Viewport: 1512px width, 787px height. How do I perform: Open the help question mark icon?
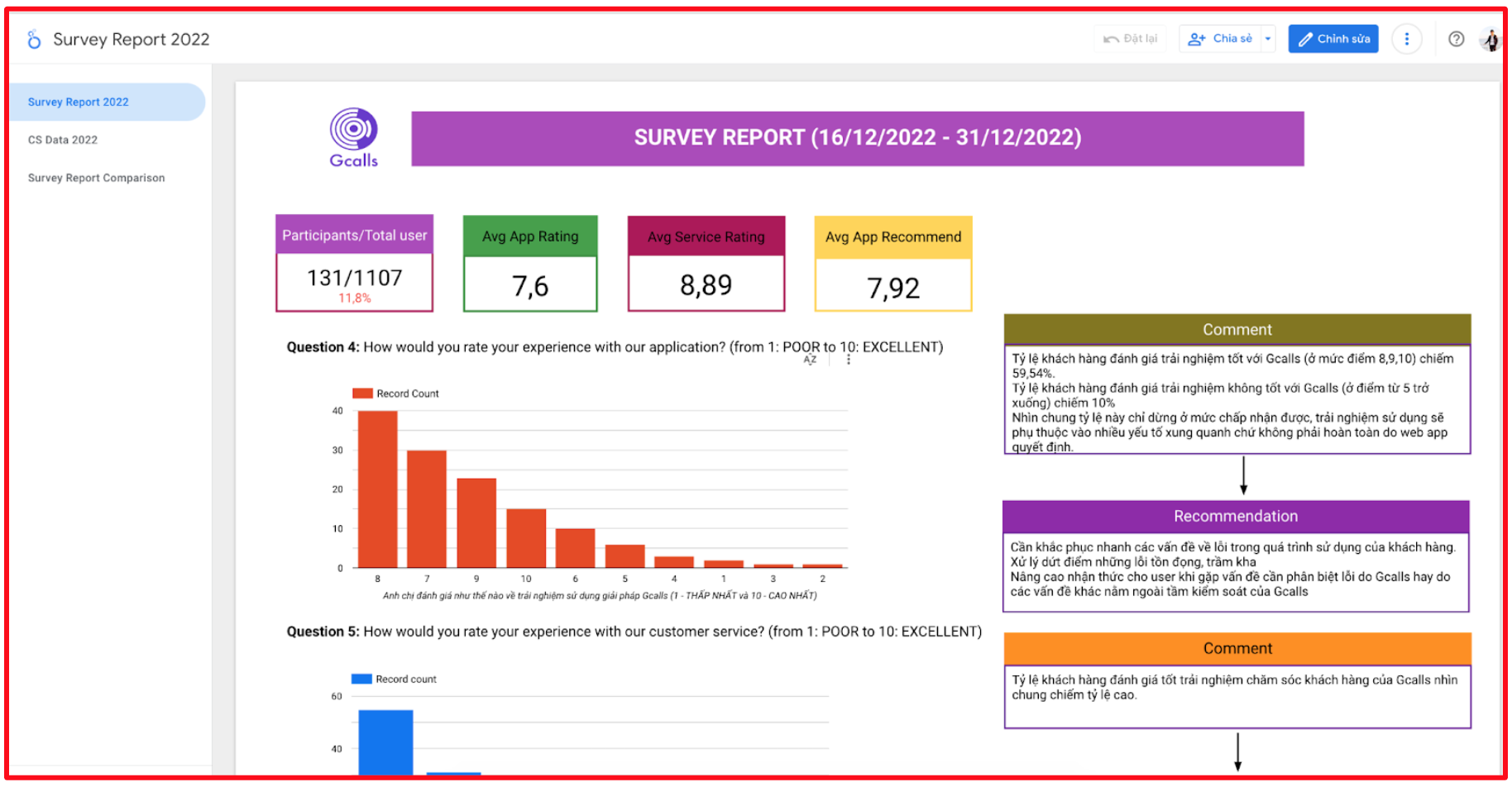point(1456,39)
